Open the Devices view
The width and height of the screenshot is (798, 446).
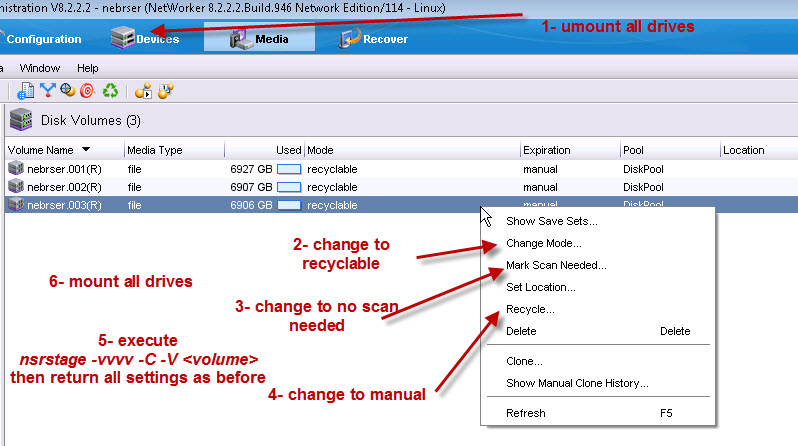(146, 39)
